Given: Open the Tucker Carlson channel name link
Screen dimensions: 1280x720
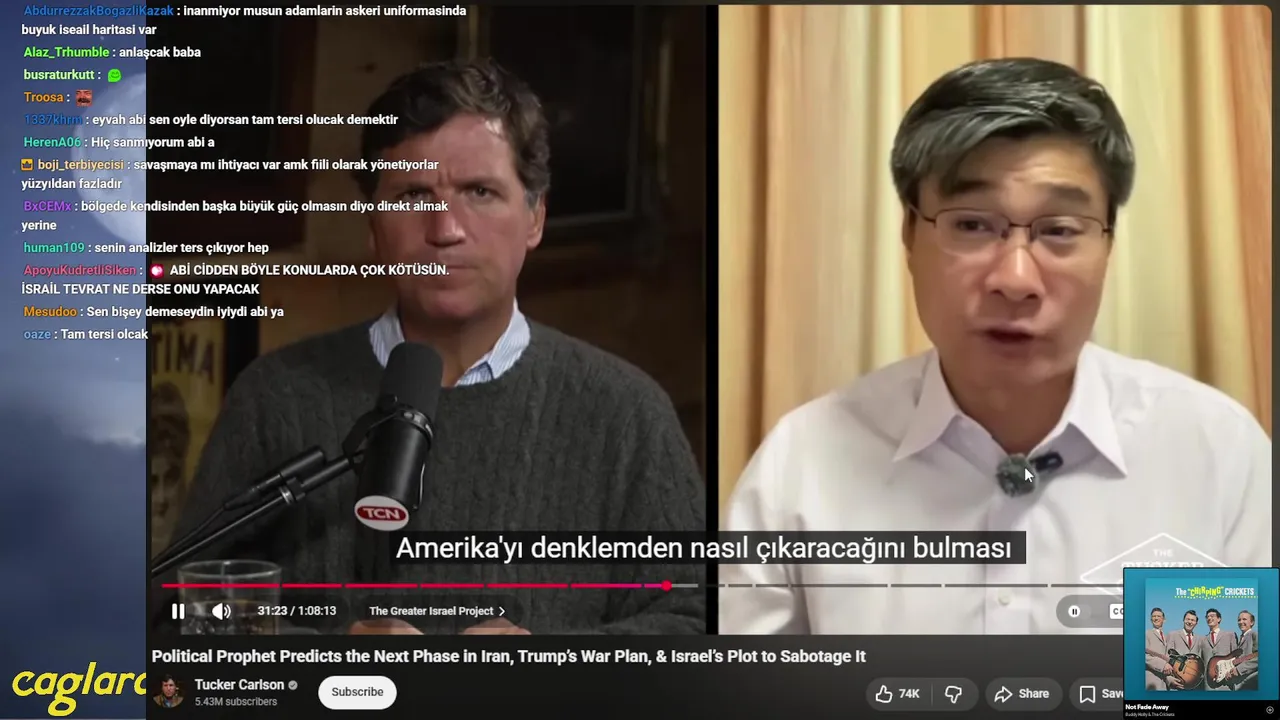Looking at the screenshot, I should coord(239,685).
